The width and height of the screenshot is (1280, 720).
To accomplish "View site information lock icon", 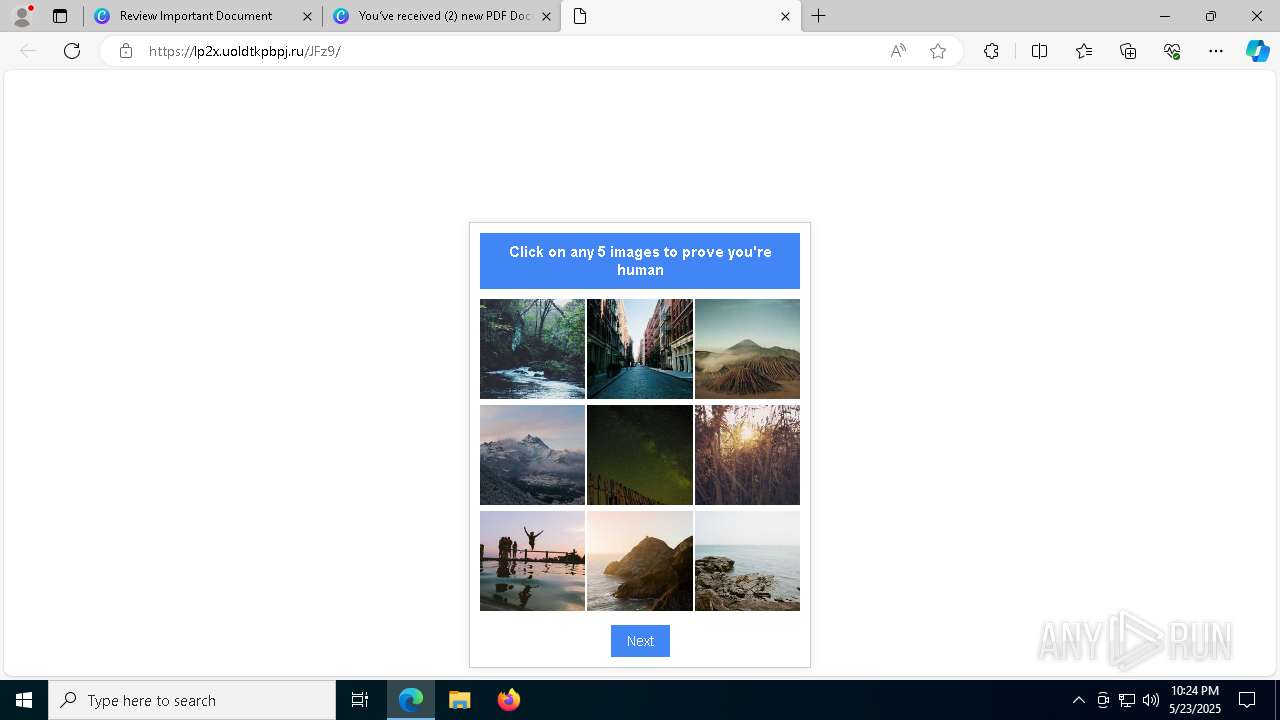I will coord(125,51).
